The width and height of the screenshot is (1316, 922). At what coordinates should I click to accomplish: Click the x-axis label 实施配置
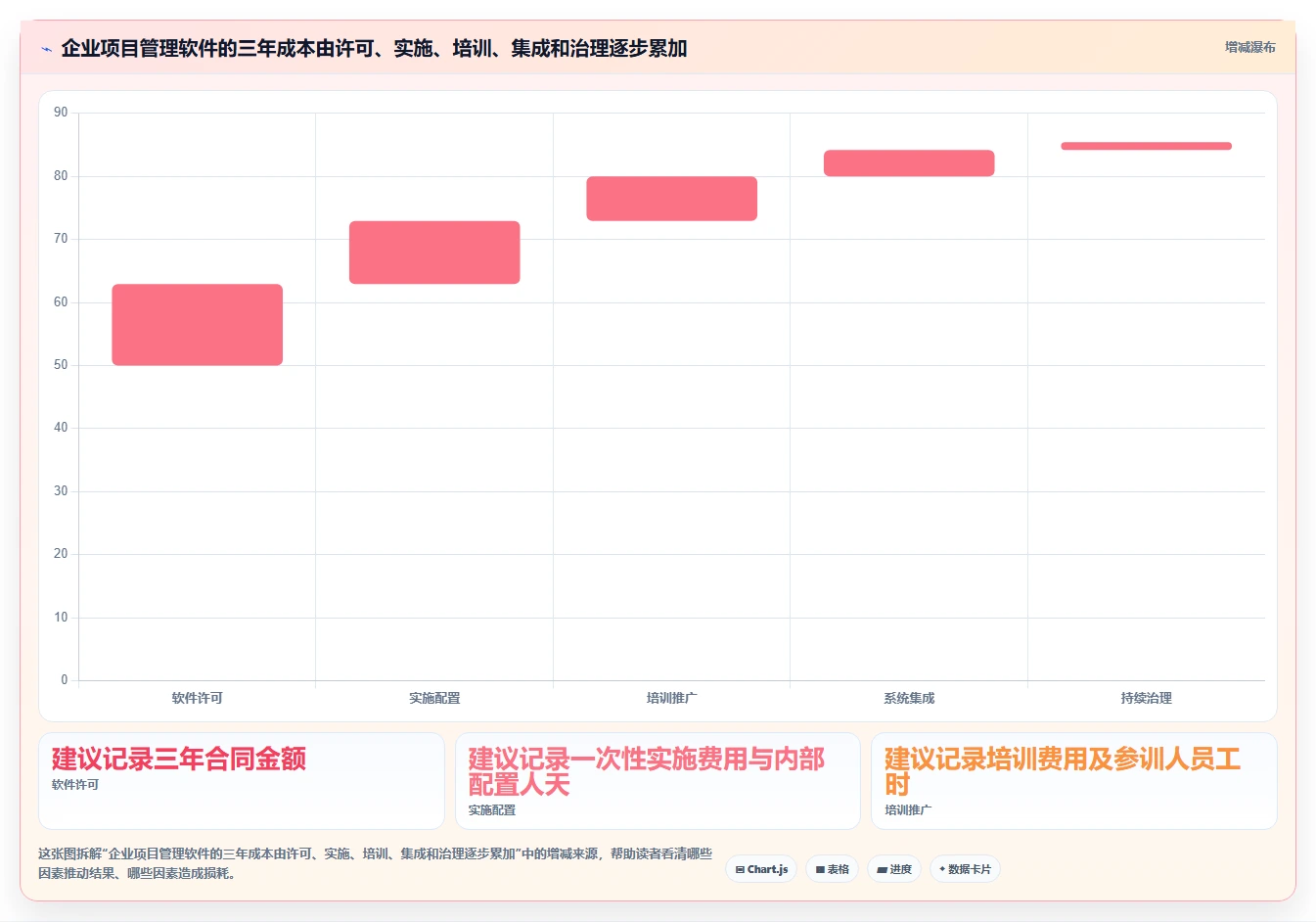[x=434, y=698]
